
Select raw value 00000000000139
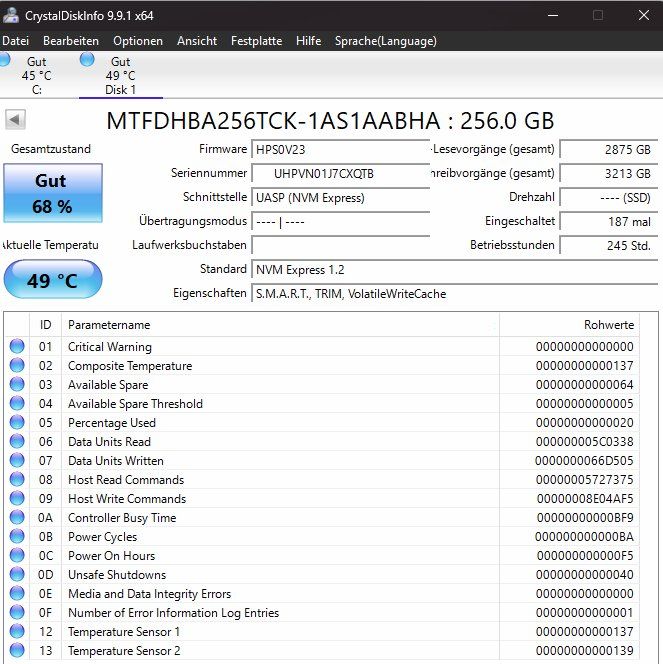click(585, 651)
